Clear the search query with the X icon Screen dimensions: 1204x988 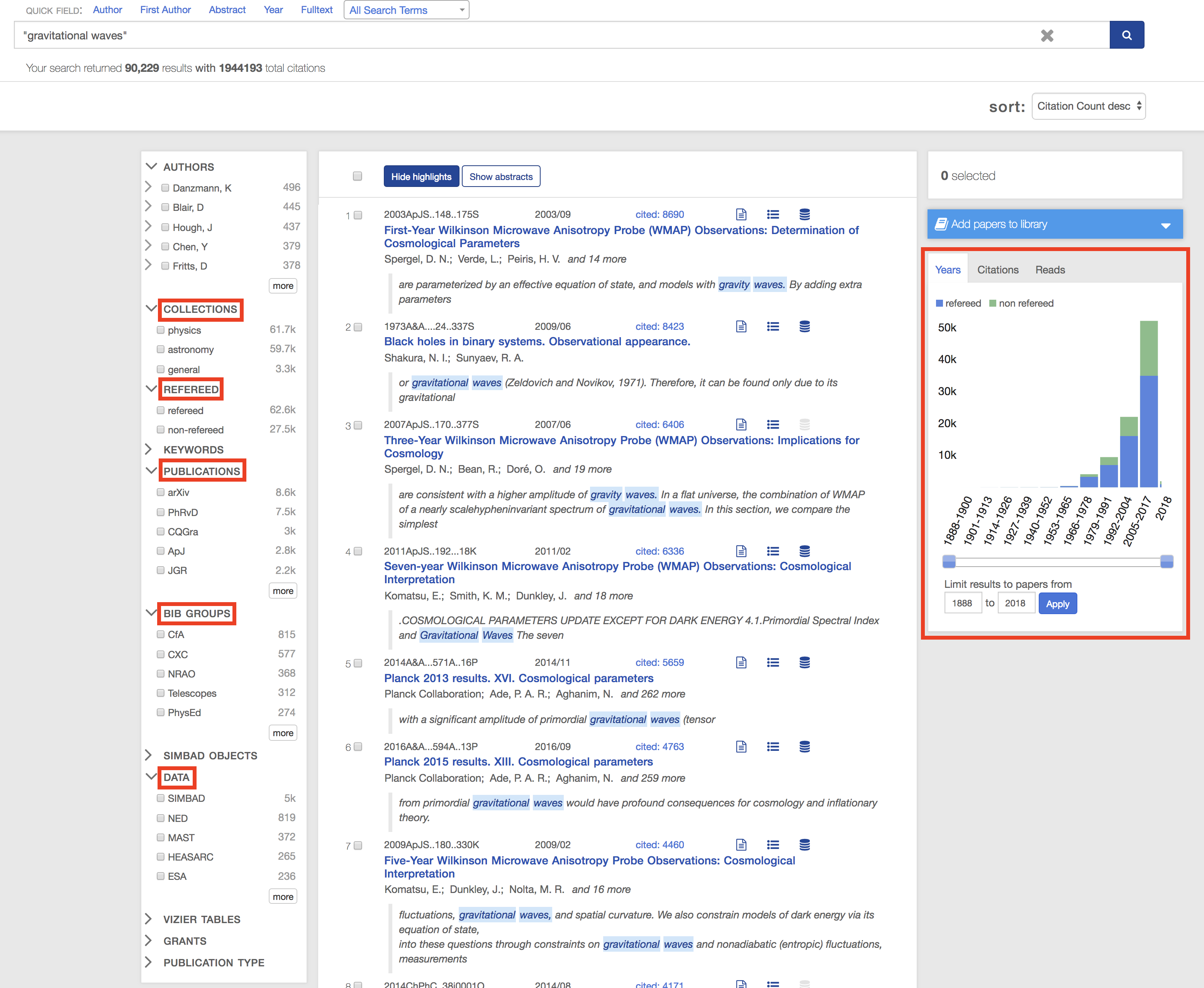click(1048, 35)
